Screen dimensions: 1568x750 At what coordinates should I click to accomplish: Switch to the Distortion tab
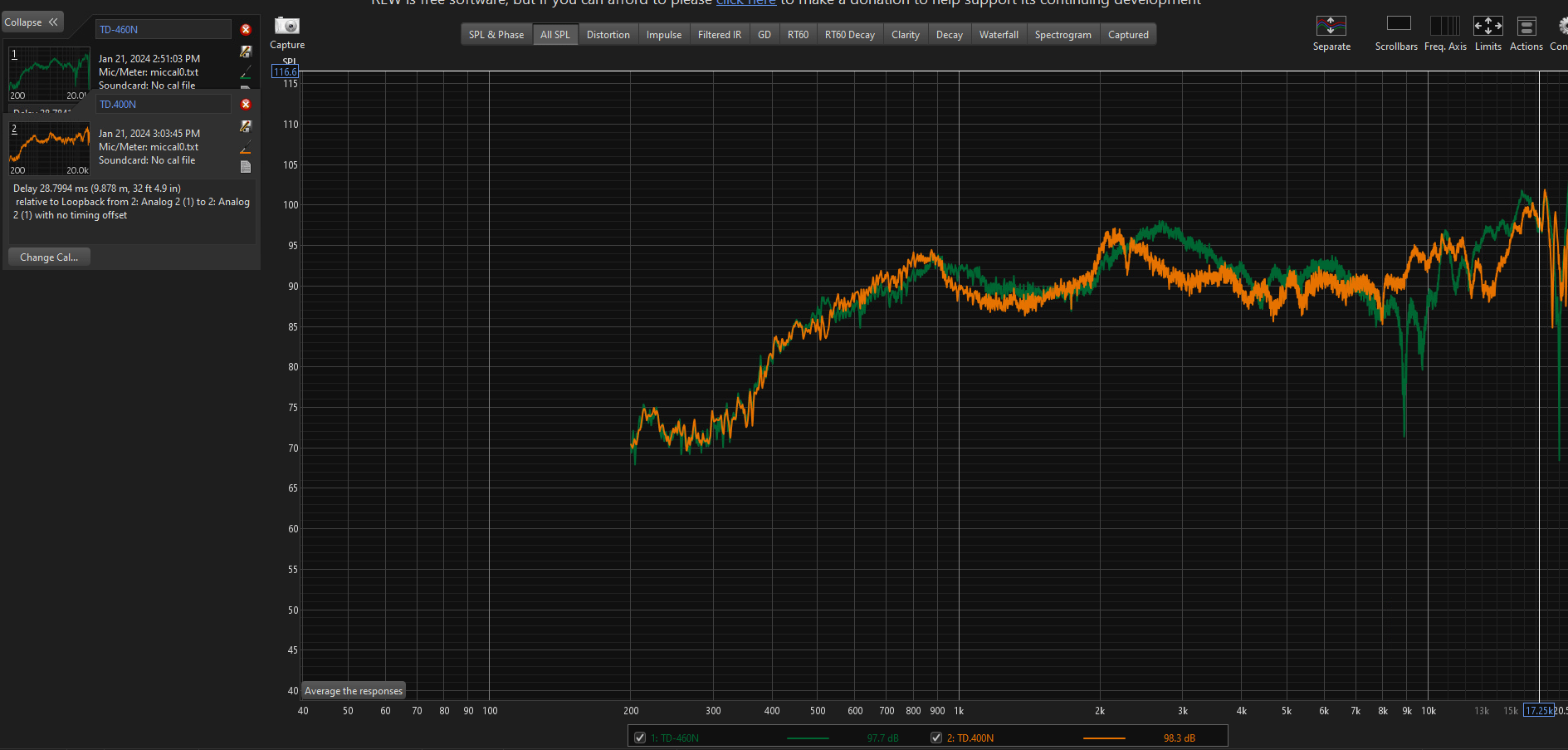coord(608,35)
